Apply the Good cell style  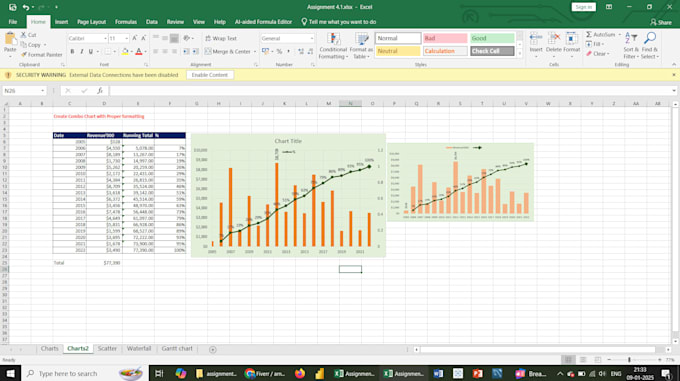pyautogui.click(x=492, y=38)
